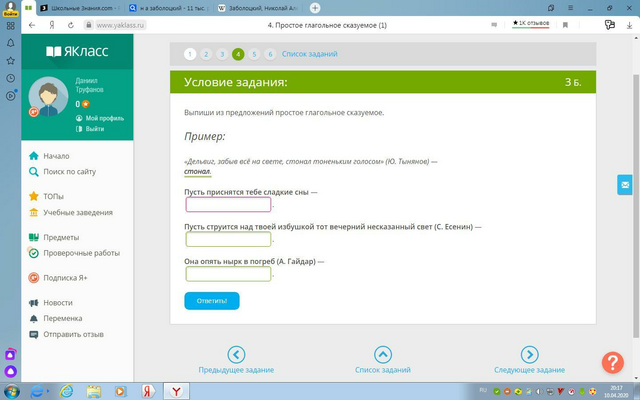
Task: Click the Ответить! button
Action: (212, 301)
